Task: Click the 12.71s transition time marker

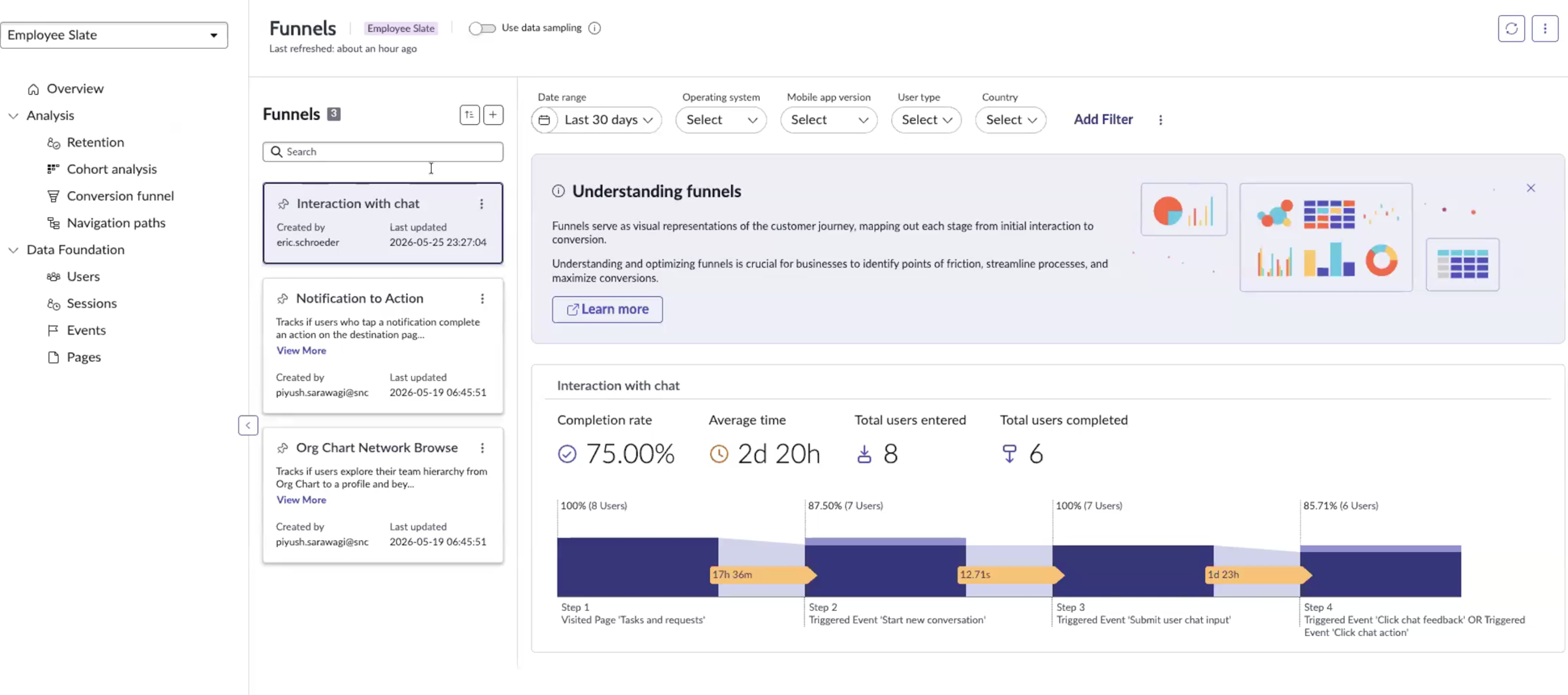Action: click(1010, 574)
